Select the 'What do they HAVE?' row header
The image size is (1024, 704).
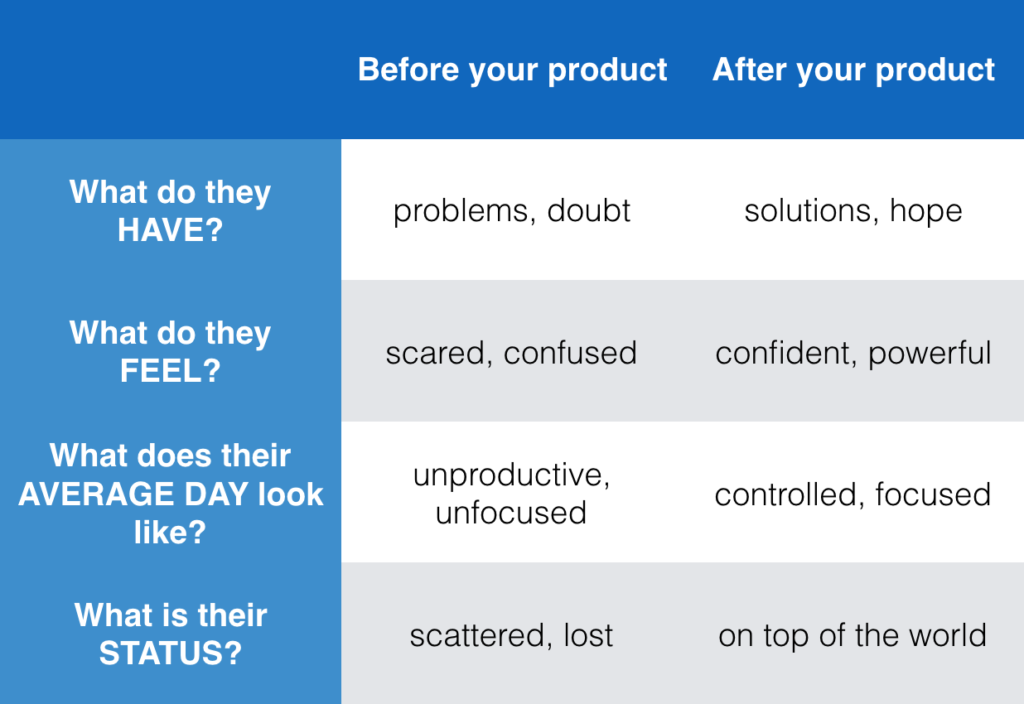click(x=170, y=210)
